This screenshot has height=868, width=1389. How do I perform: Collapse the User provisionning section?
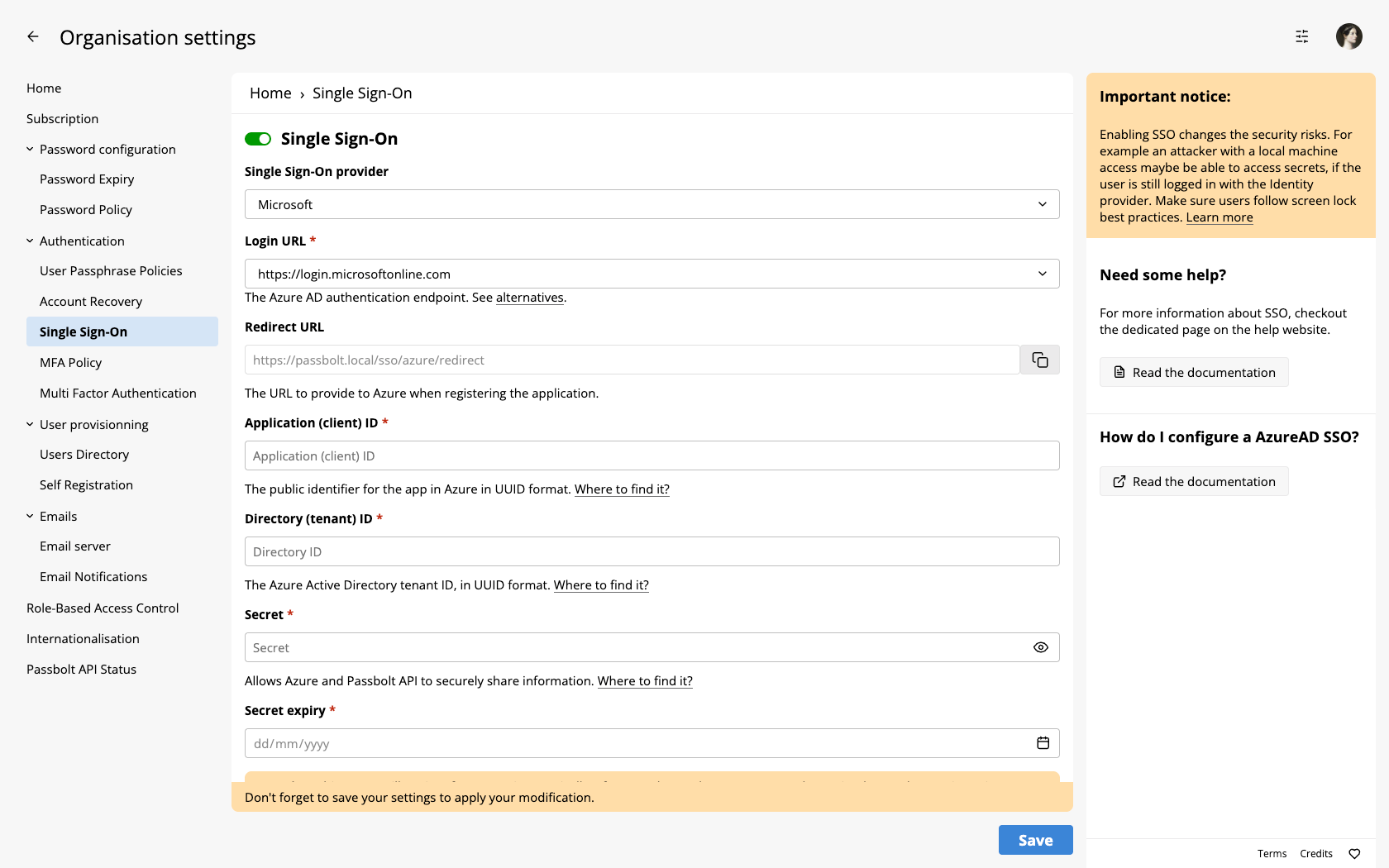click(30, 425)
